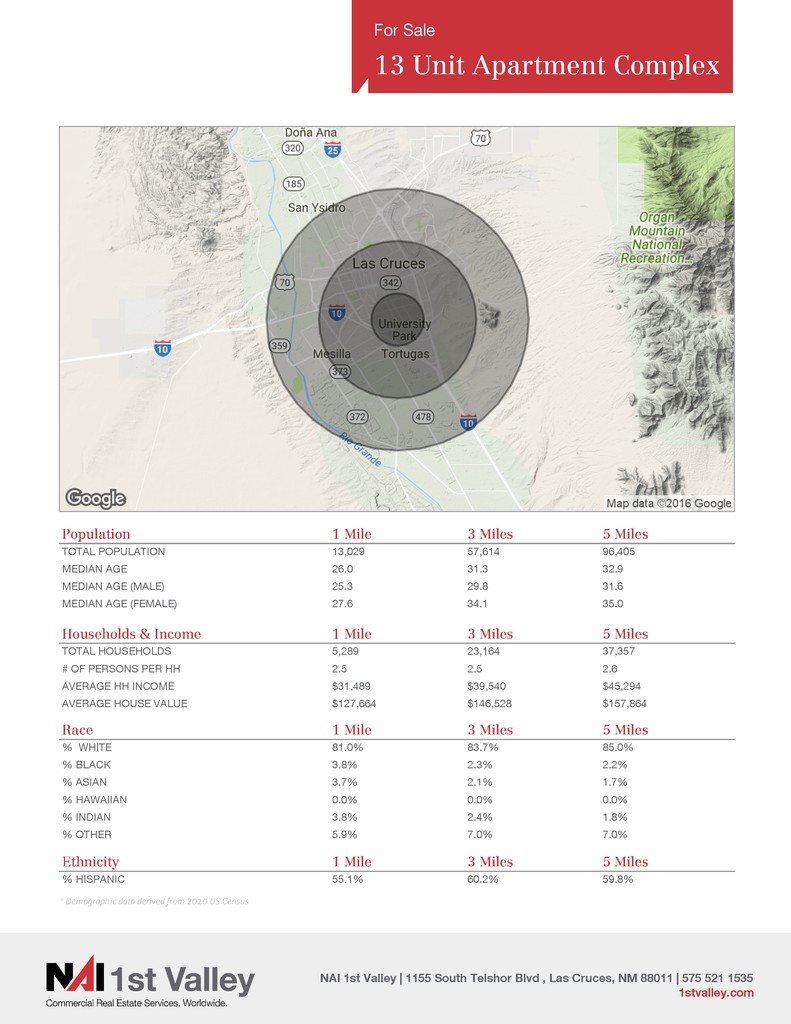The width and height of the screenshot is (791, 1024).
Task: Select the Ethnicity section heading
Action: coord(90,862)
